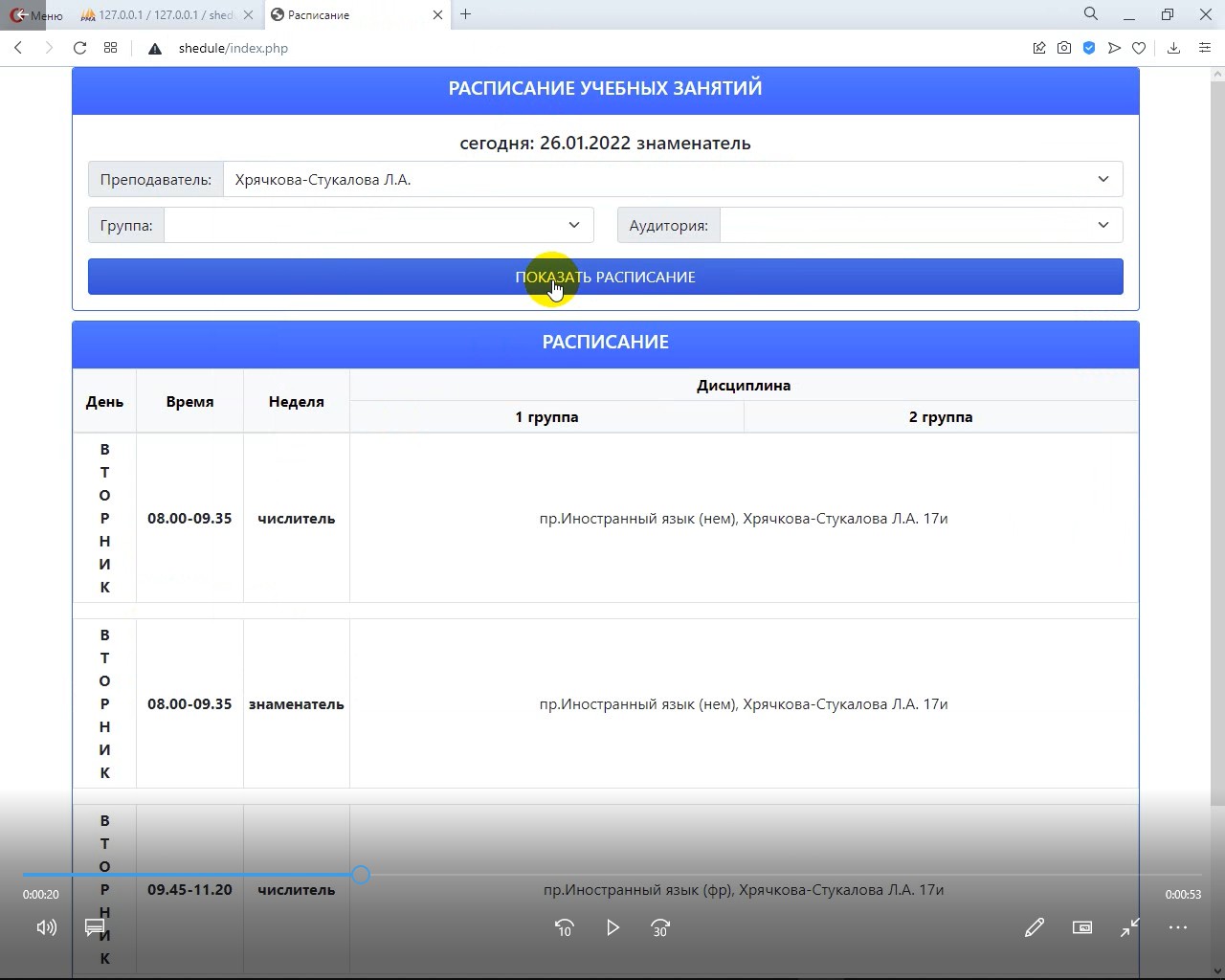Reload the schedule page
The width and height of the screenshot is (1225, 980).
80,48
